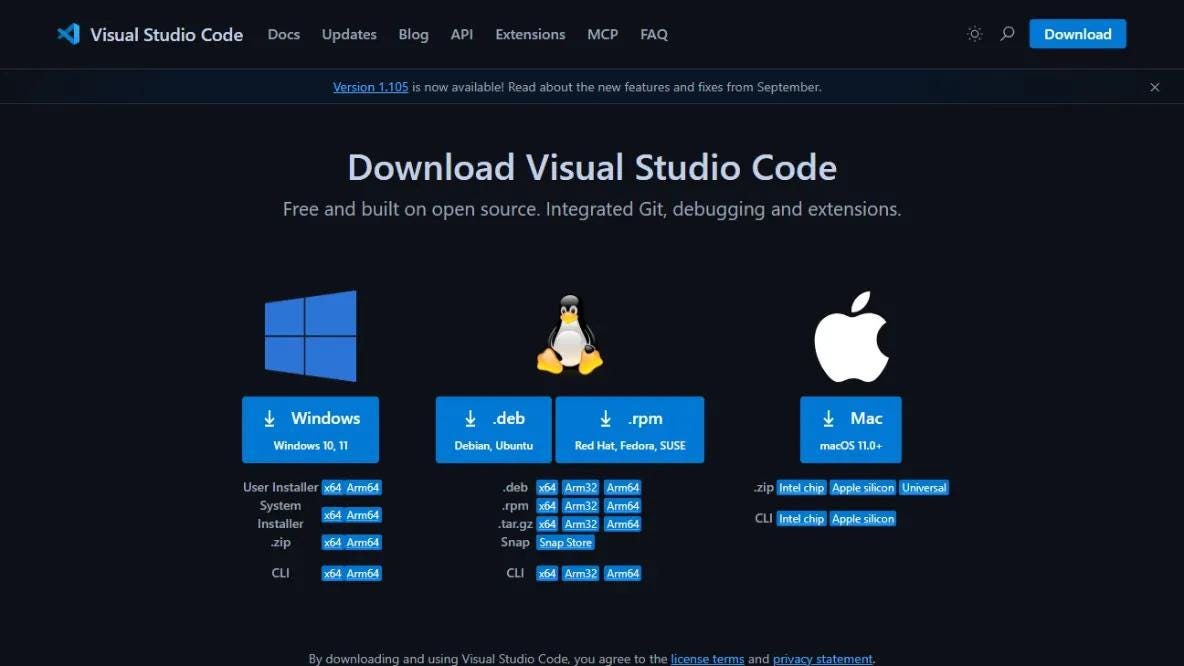Select Mac CLI Intel chip
The width and height of the screenshot is (1184, 666).
pyautogui.click(x=801, y=519)
